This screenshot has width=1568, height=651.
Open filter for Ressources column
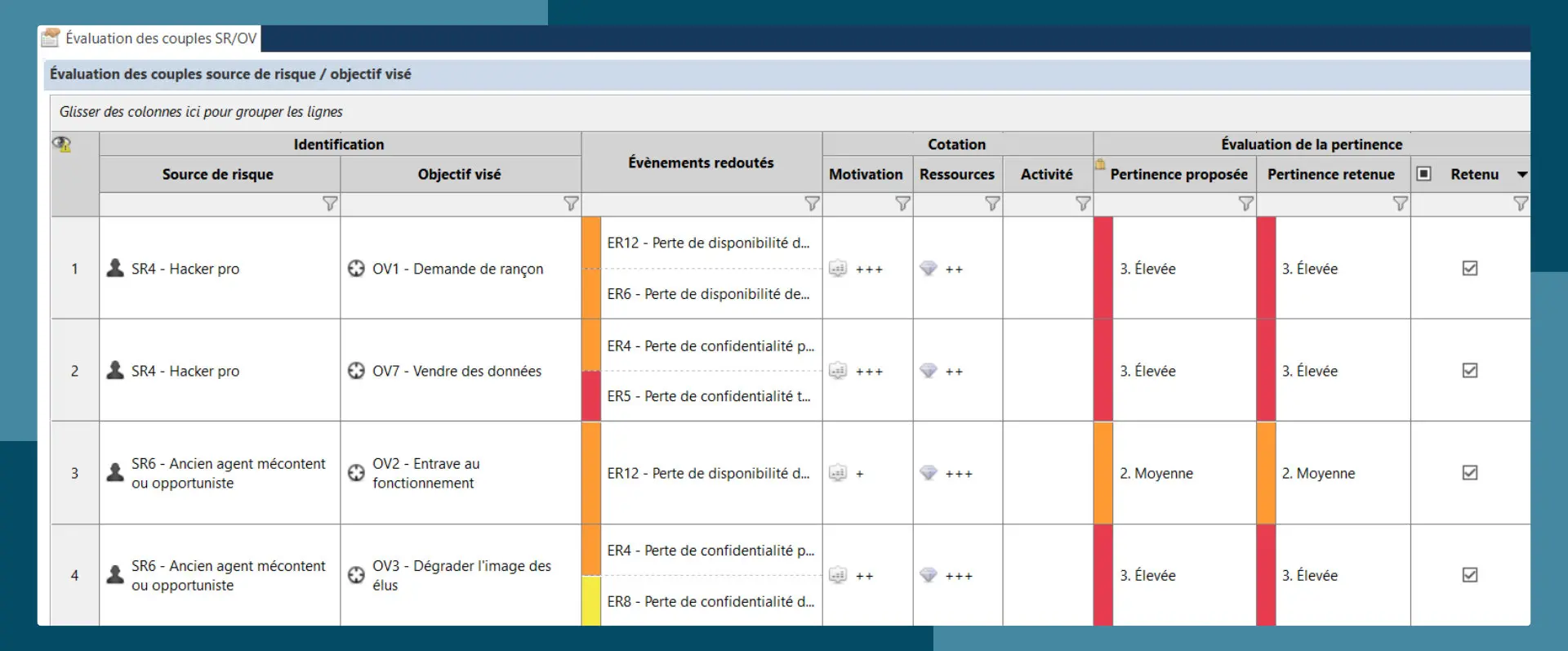992,203
